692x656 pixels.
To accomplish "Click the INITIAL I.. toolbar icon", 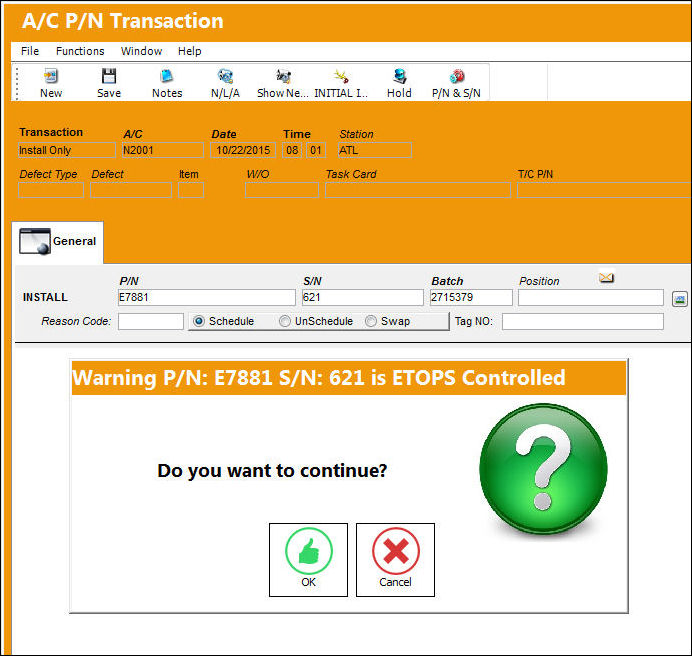I will click(x=341, y=76).
